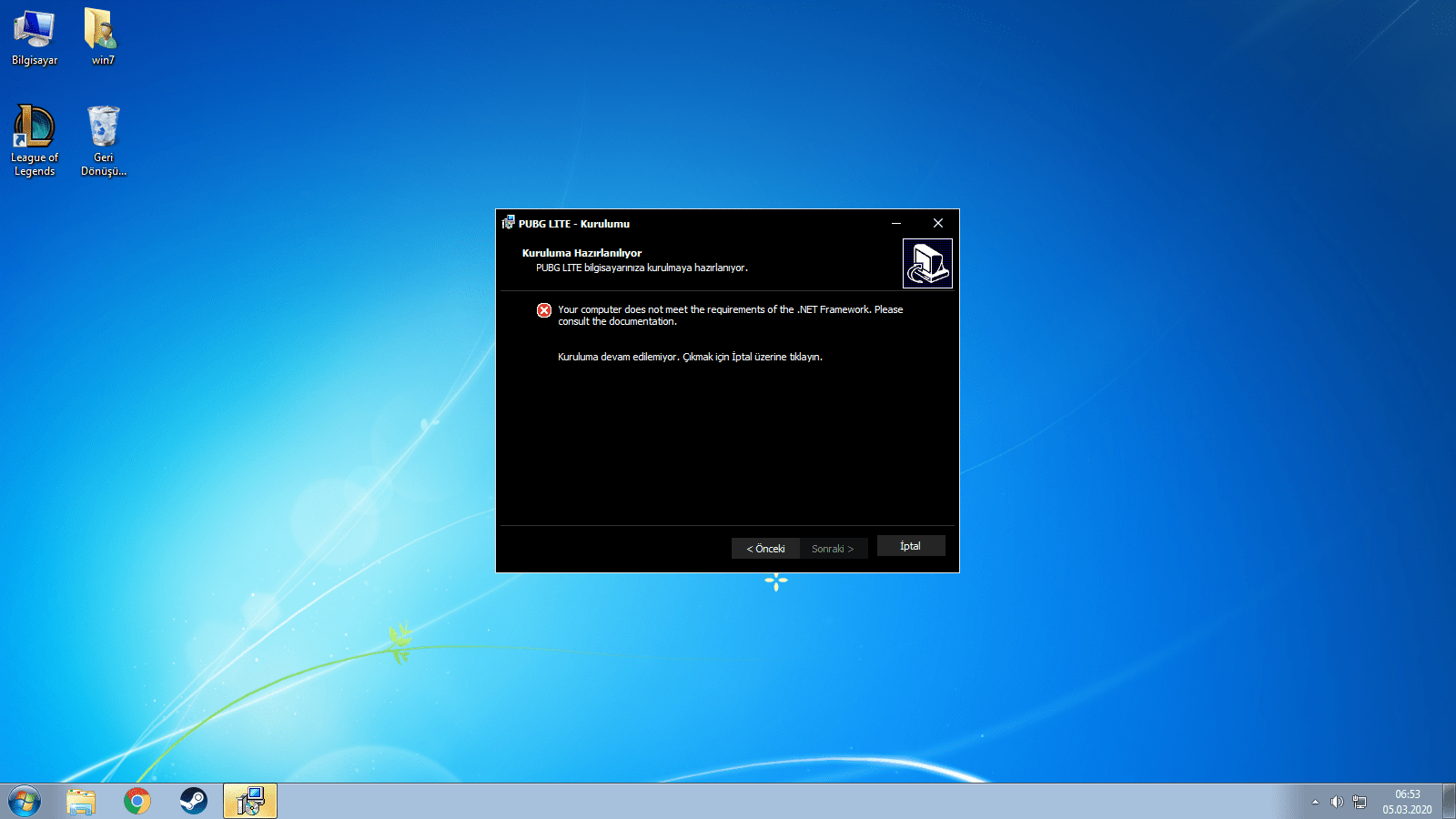Image resolution: width=1456 pixels, height=819 pixels.
Task: Click the 'Kuruluma Hazırlanılıyor' heading
Action: pos(581,253)
